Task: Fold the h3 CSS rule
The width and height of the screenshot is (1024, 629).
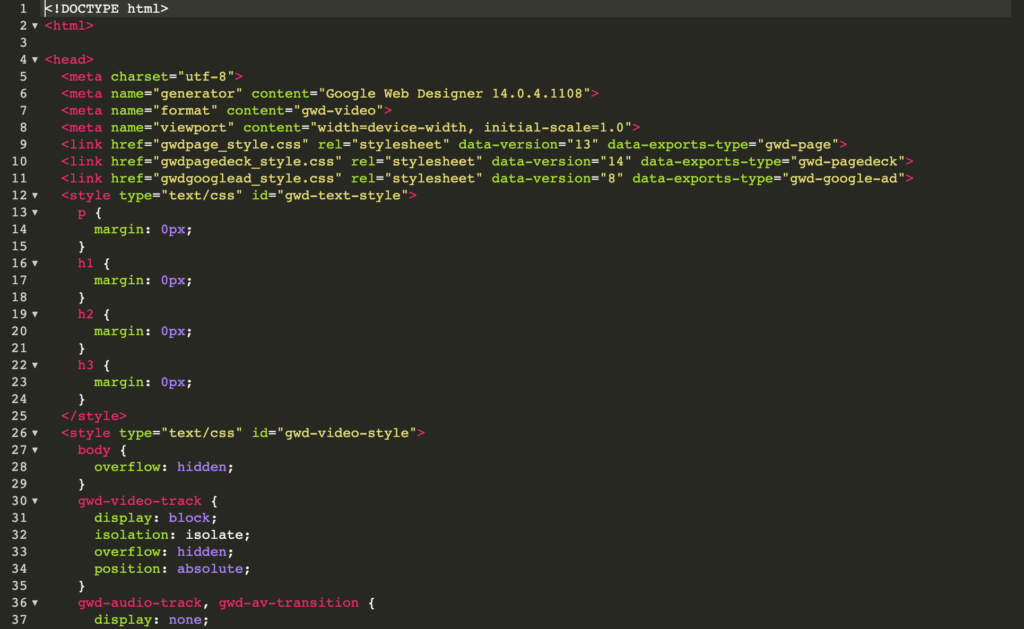Action: [35, 365]
